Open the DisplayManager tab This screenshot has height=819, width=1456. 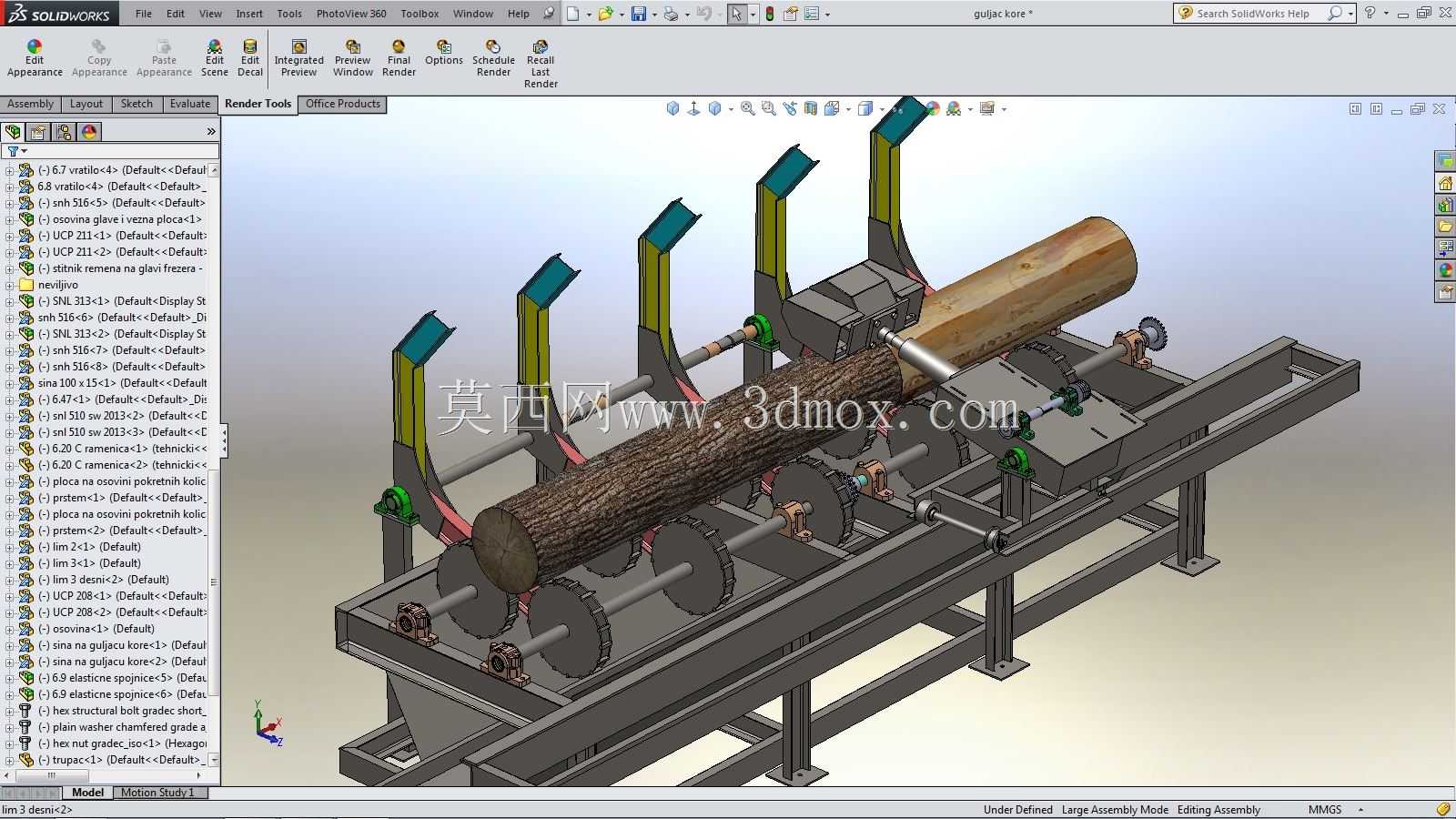click(x=89, y=132)
